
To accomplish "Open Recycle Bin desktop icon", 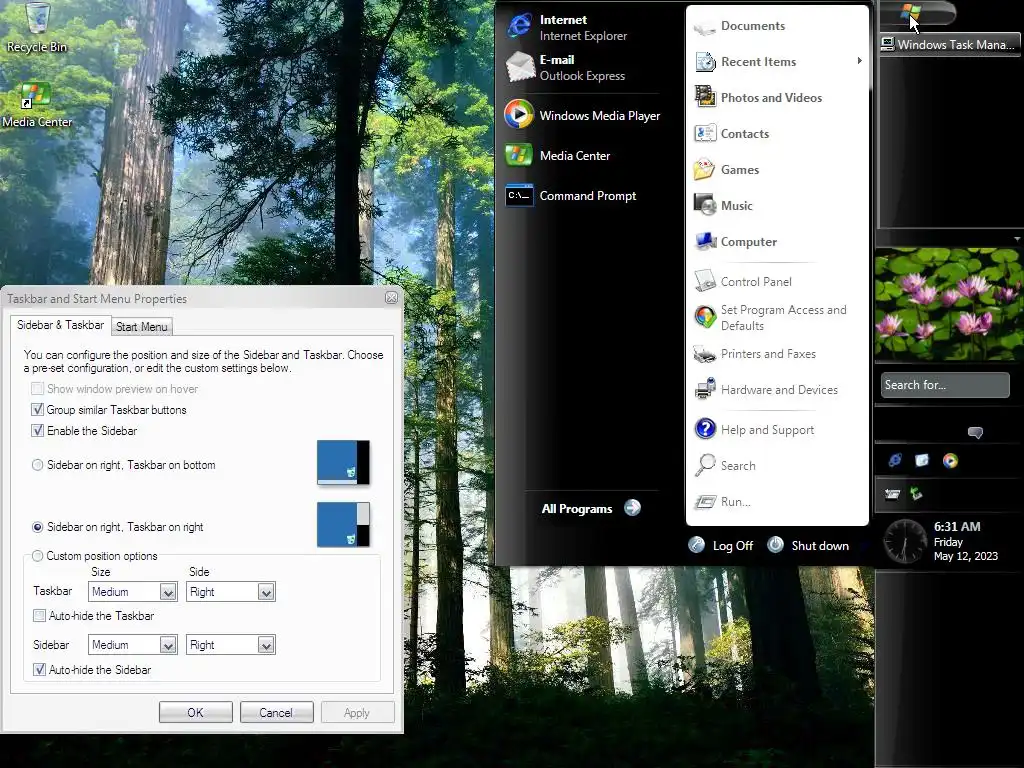I will (37, 27).
